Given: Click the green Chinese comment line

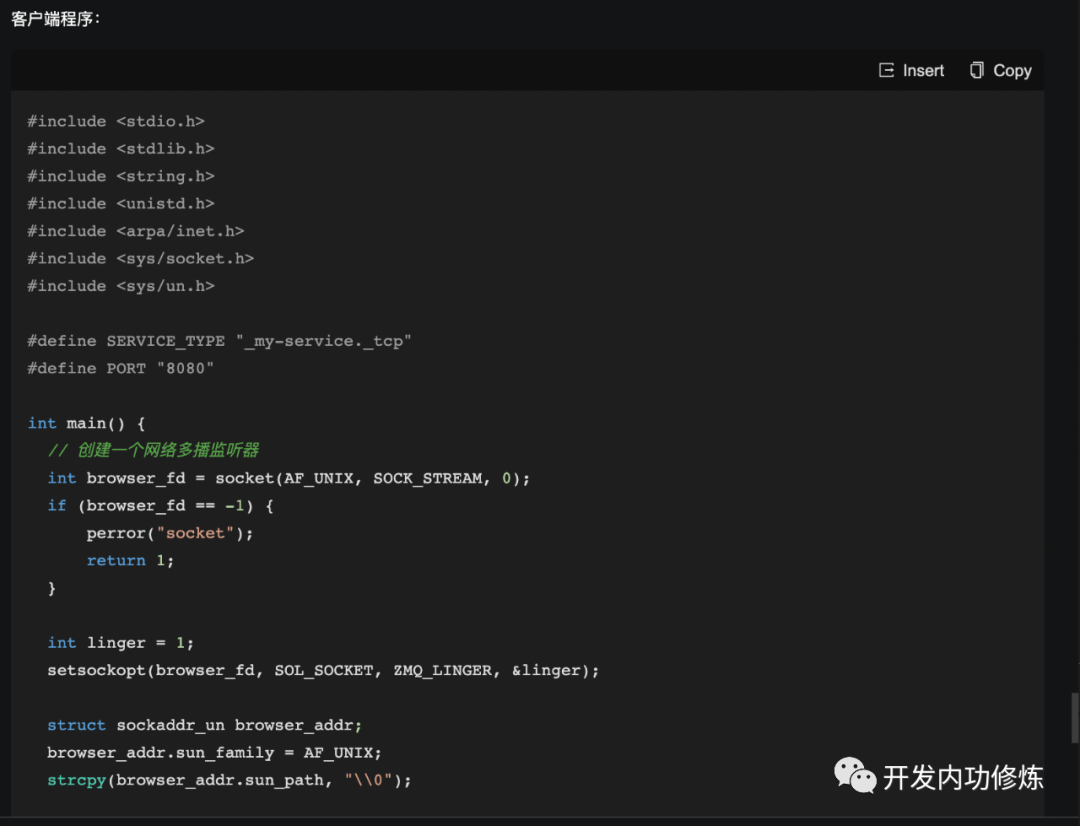Looking at the screenshot, I should click(x=153, y=451).
